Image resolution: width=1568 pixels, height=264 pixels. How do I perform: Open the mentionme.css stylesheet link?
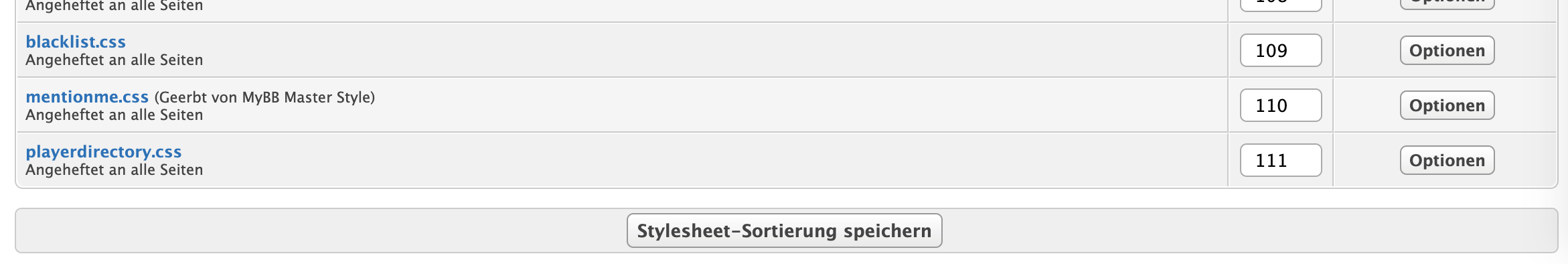[87, 96]
